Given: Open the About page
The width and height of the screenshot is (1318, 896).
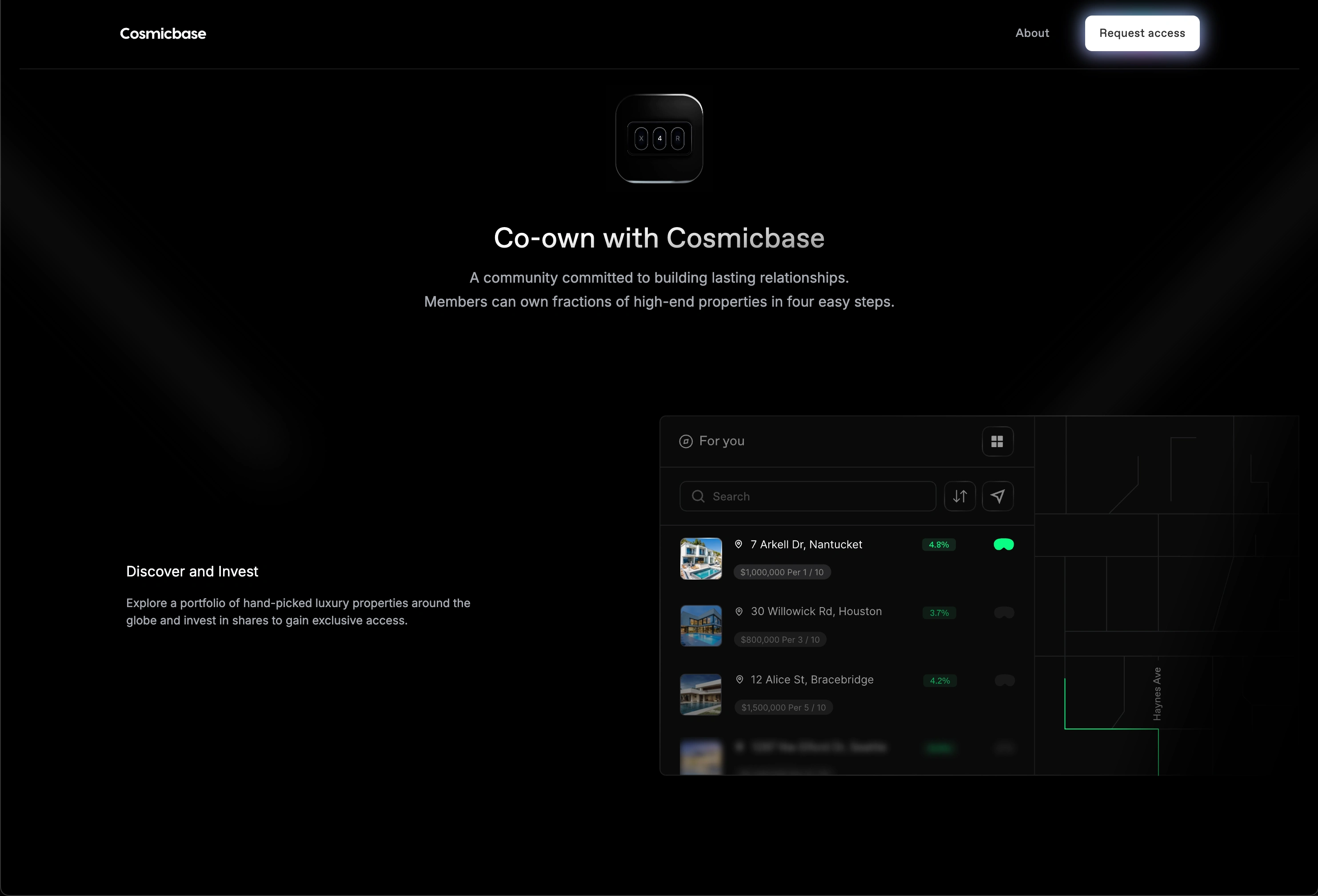Looking at the screenshot, I should 1031,33.
